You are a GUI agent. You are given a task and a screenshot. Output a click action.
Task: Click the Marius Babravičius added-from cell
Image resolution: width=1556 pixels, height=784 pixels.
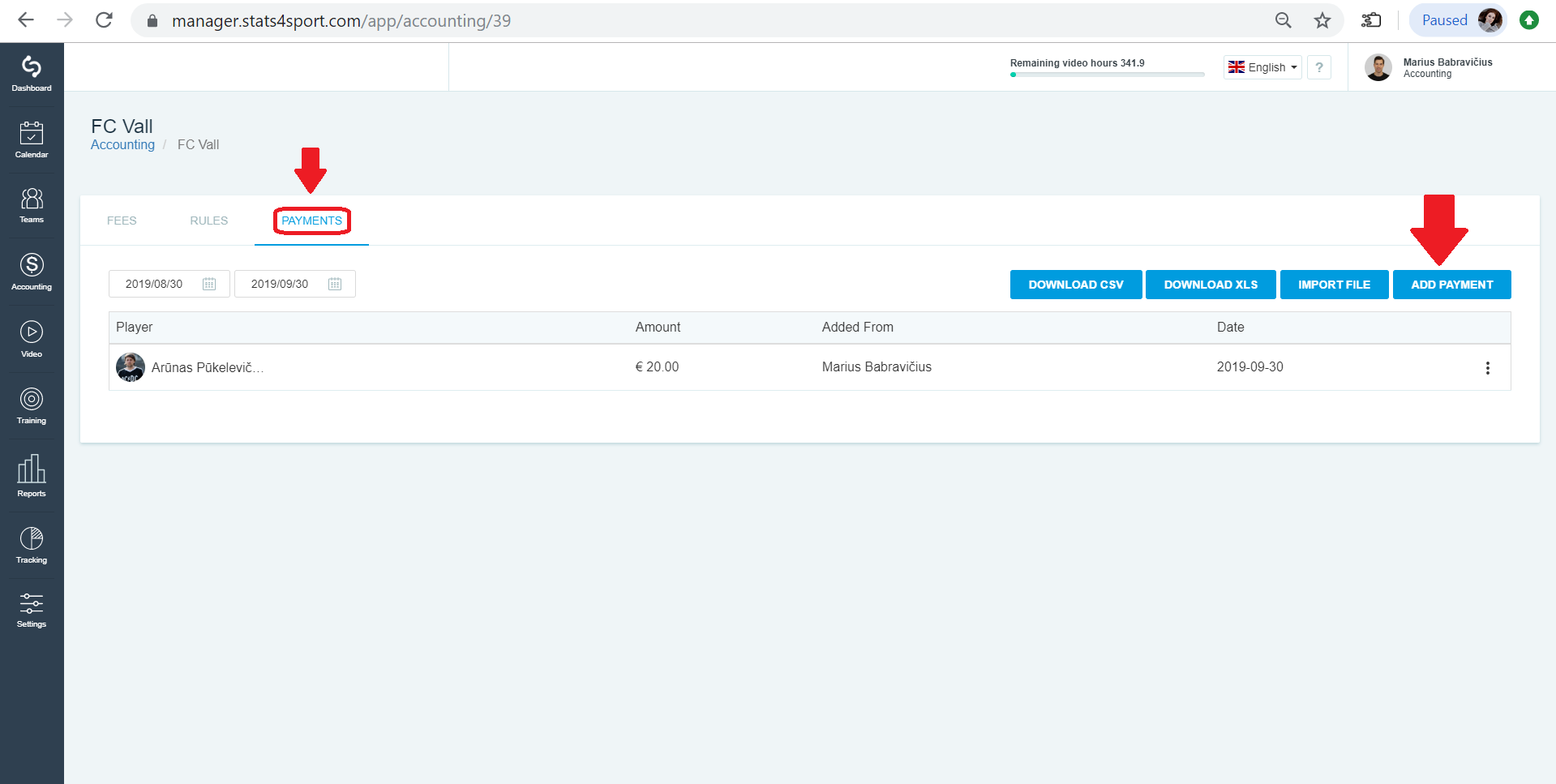[x=877, y=366]
